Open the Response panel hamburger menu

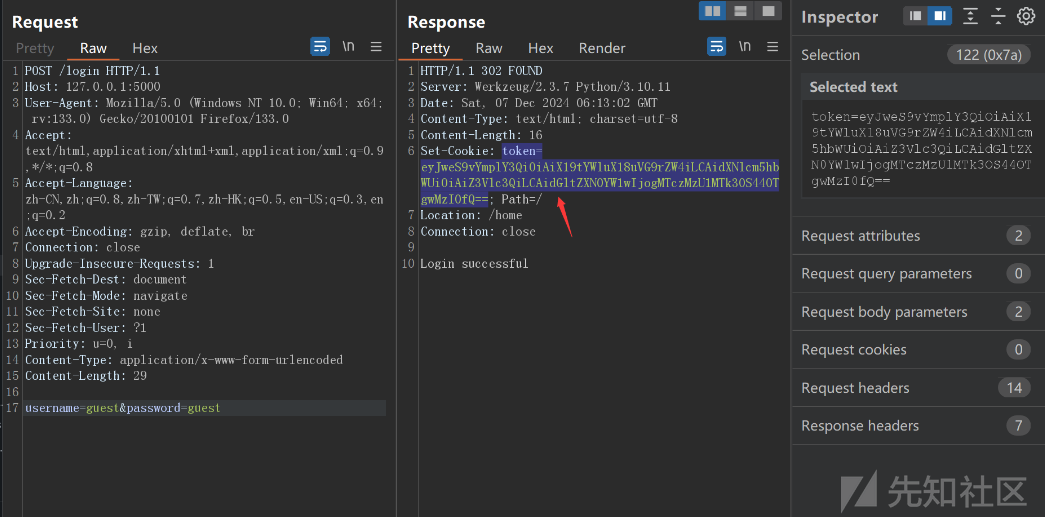pyautogui.click(x=772, y=47)
